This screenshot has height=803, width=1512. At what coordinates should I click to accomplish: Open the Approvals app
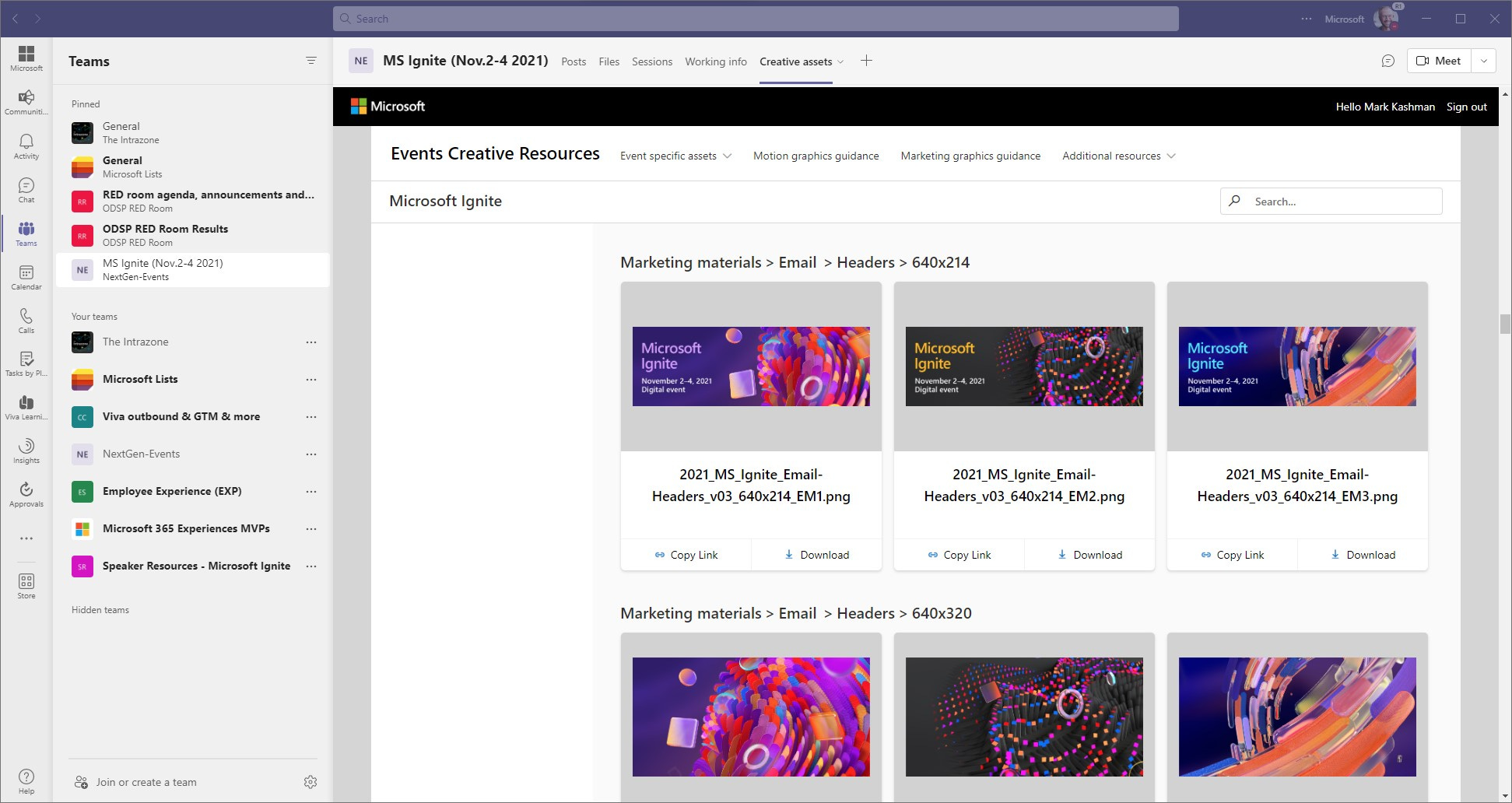26,494
